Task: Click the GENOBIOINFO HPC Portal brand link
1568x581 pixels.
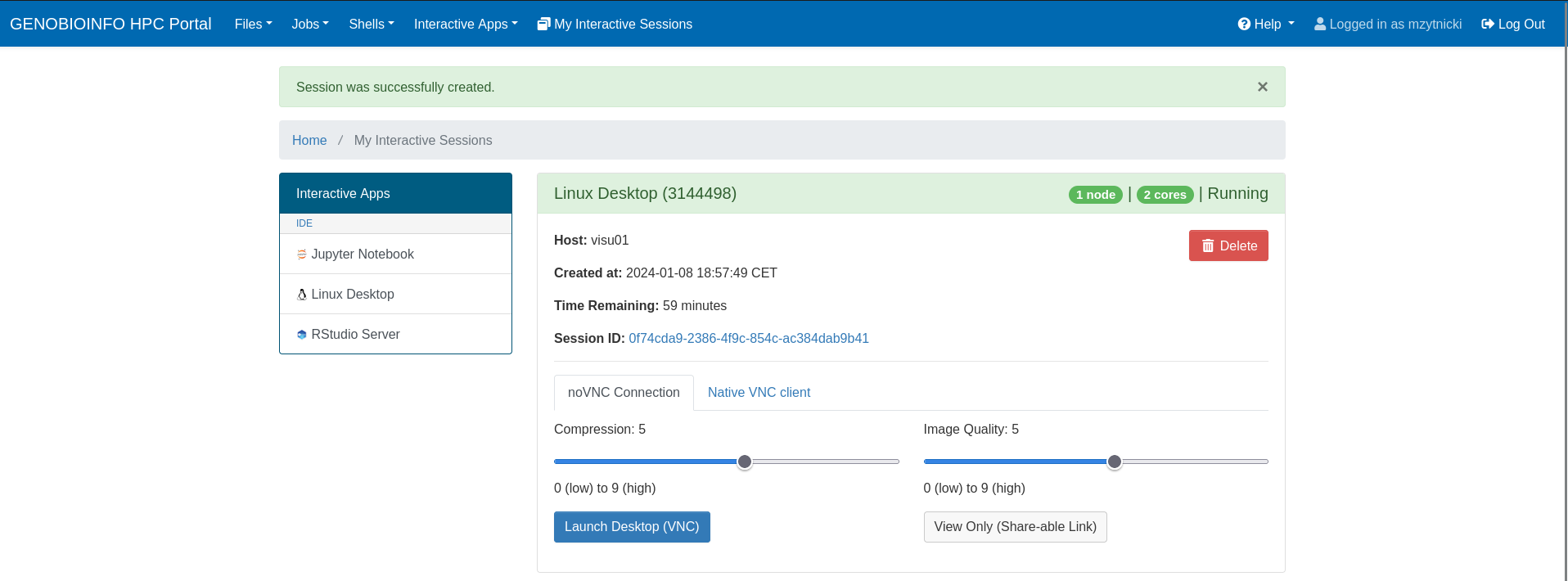Action: 110,25
